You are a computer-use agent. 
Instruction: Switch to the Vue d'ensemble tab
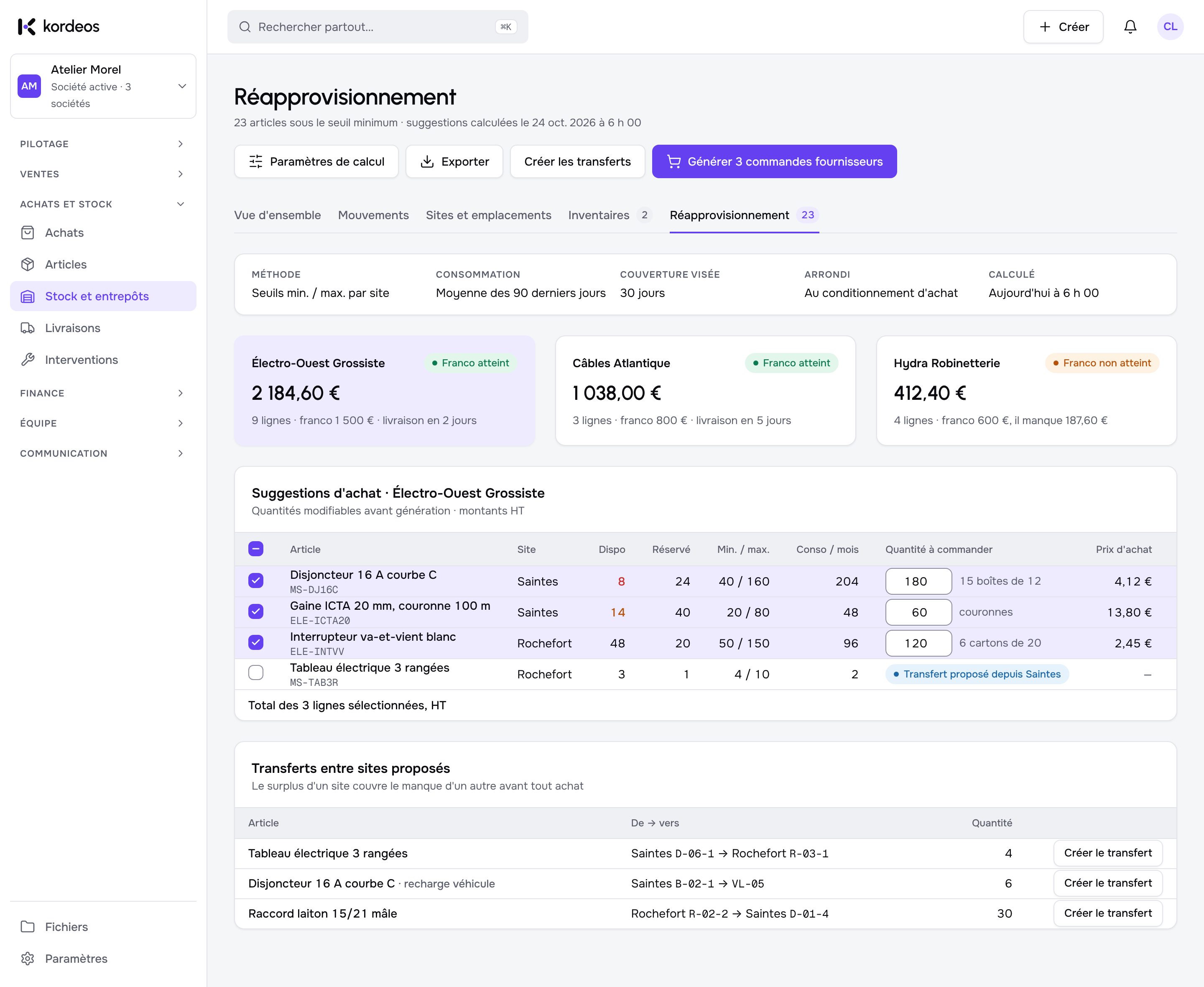pos(277,215)
